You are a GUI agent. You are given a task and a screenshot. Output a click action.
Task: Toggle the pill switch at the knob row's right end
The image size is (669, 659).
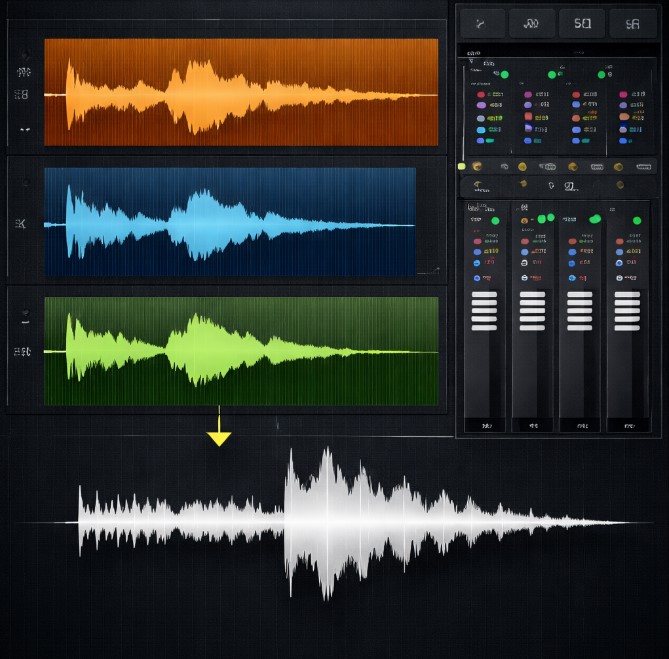643,167
